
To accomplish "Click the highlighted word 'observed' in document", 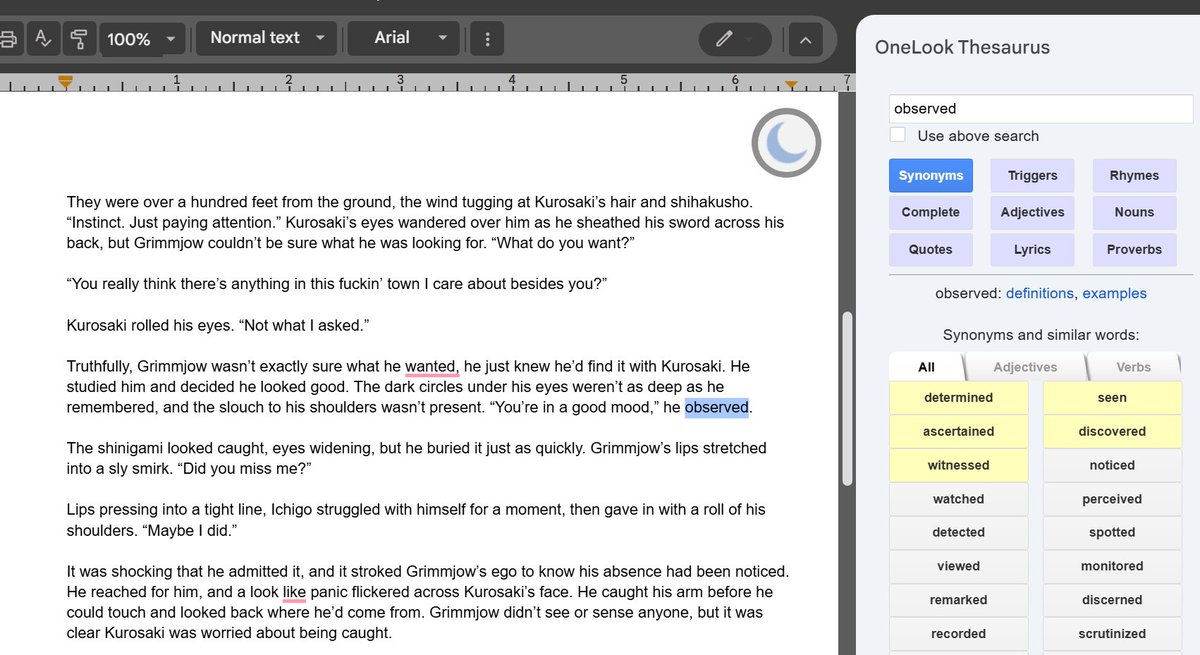I will 717,408.
